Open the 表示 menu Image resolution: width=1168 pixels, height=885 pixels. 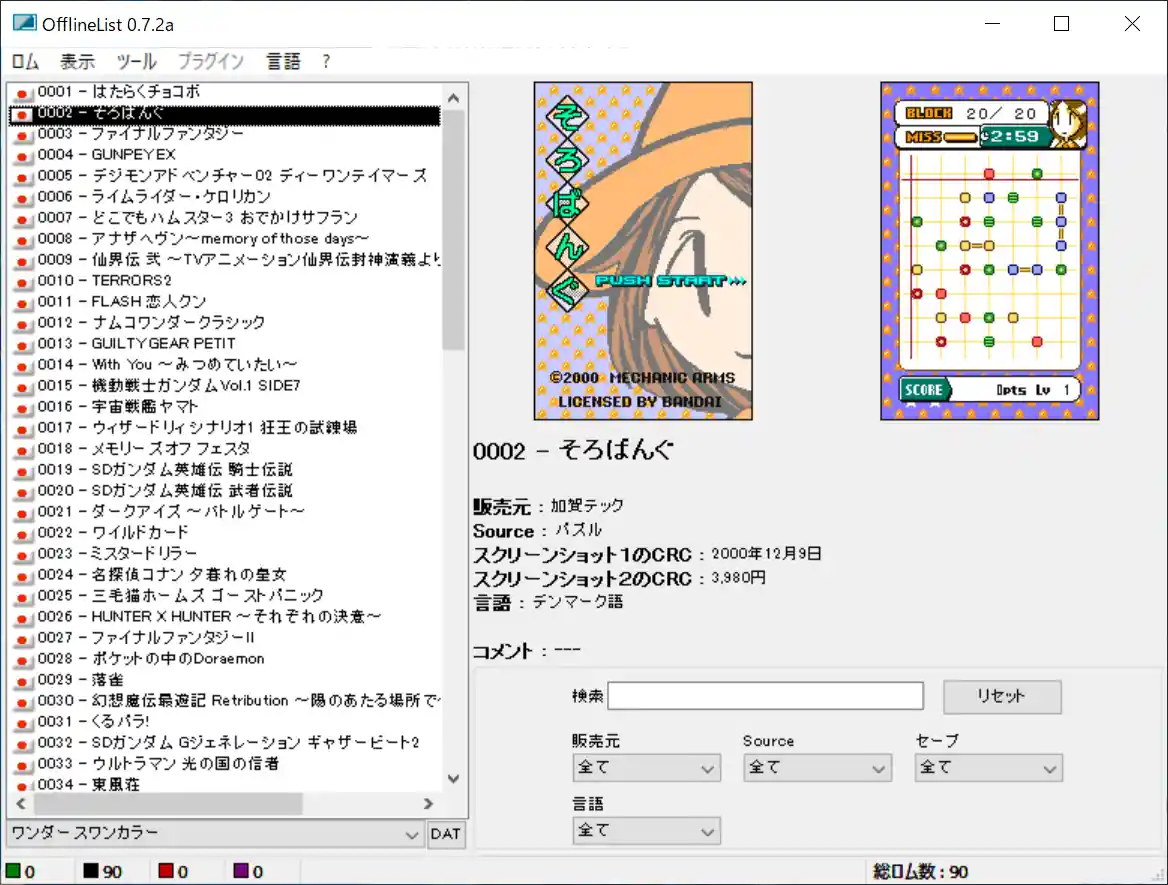coord(77,62)
